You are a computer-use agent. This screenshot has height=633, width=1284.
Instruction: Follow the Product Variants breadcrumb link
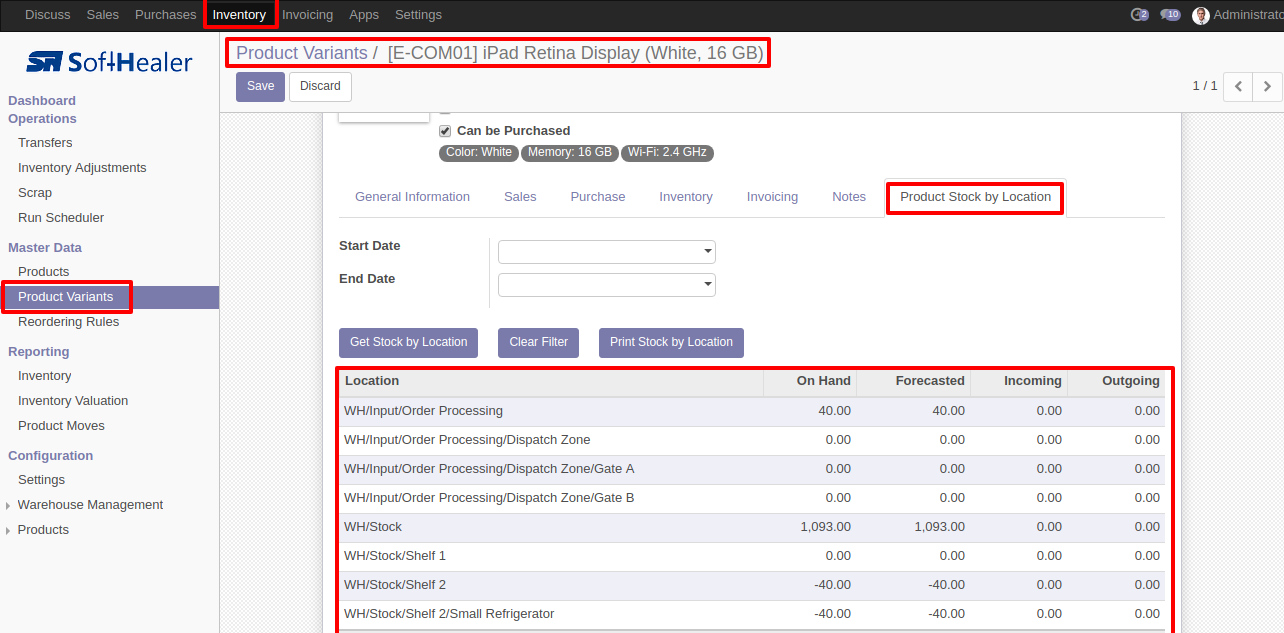[x=301, y=53]
